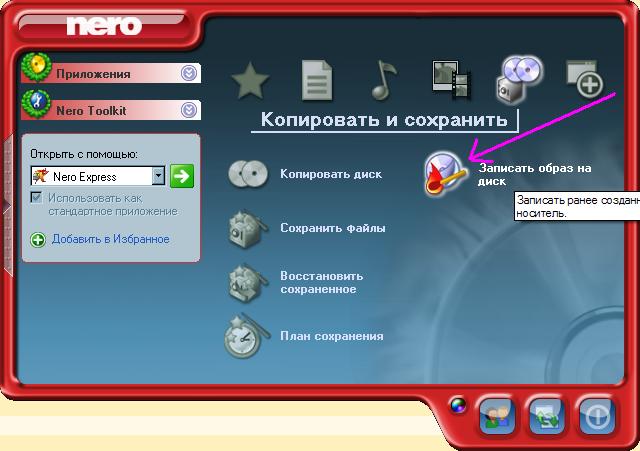Click the round power button icon
Screen dimensions: 640x451
coord(597,416)
